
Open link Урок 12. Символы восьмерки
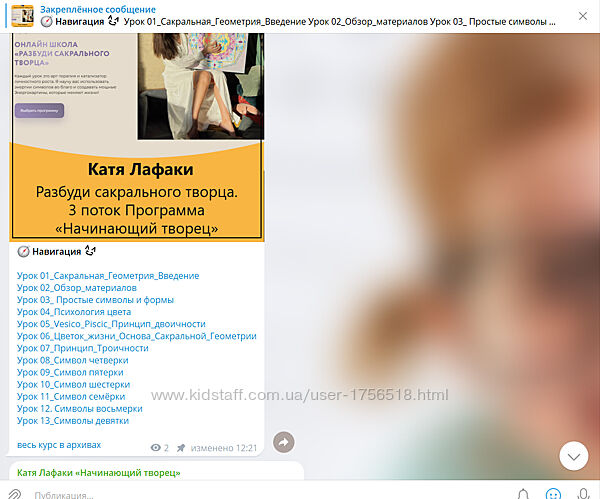click(80, 408)
